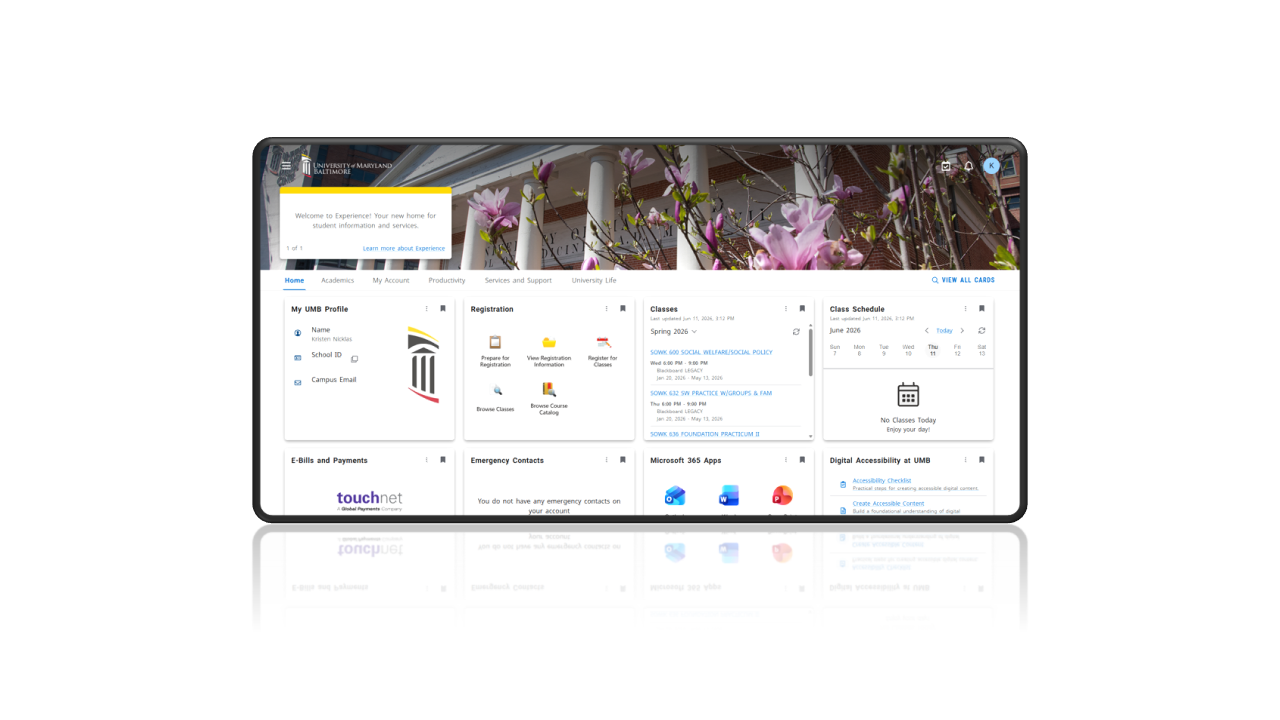Click Register for Classes calendar icon
The width and height of the screenshot is (1280, 720).
pos(603,343)
